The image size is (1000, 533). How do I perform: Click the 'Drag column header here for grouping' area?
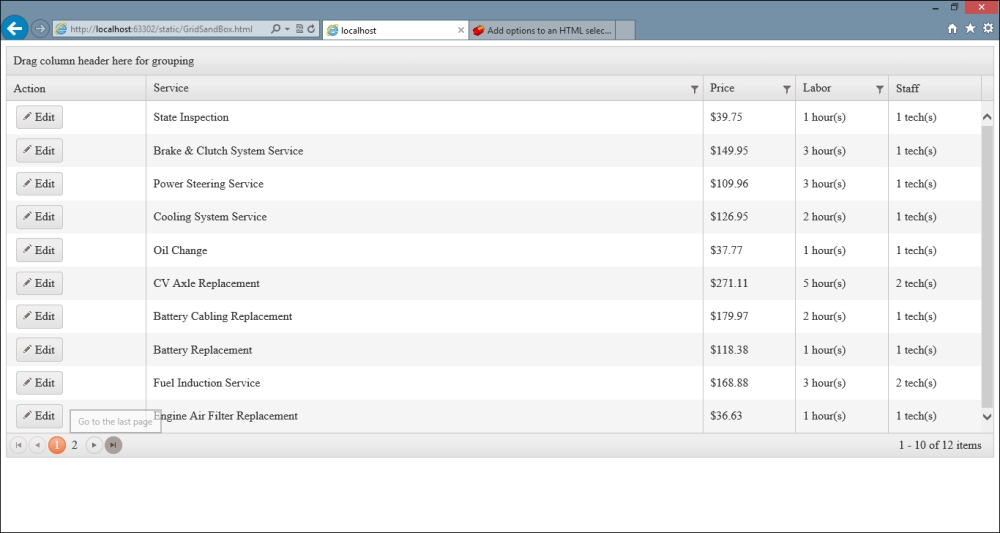(x=500, y=61)
